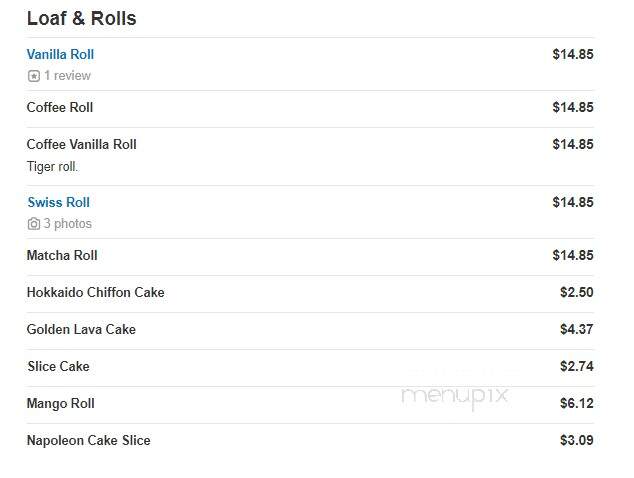Open the Vanilla Roll link
The width and height of the screenshot is (634, 478).
60,54
